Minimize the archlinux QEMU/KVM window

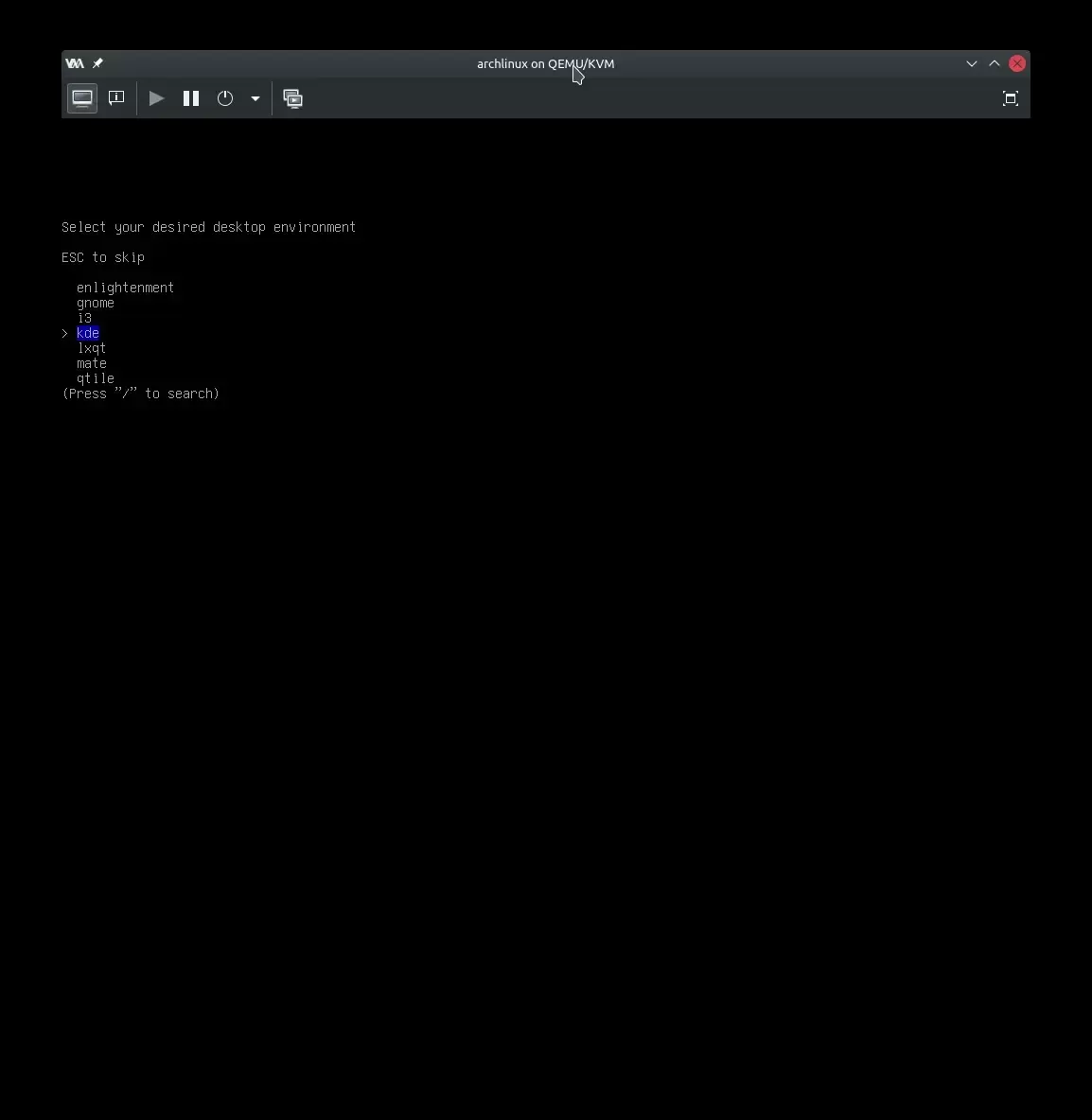pyautogui.click(x=971, y=63)
